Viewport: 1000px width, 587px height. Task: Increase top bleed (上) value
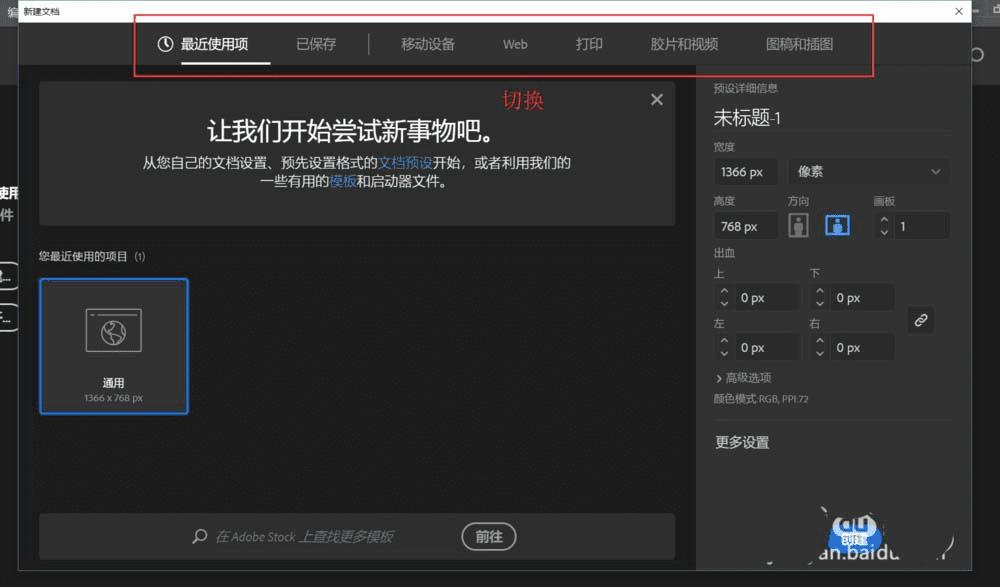pyautogui.click(x=724, y=292)
